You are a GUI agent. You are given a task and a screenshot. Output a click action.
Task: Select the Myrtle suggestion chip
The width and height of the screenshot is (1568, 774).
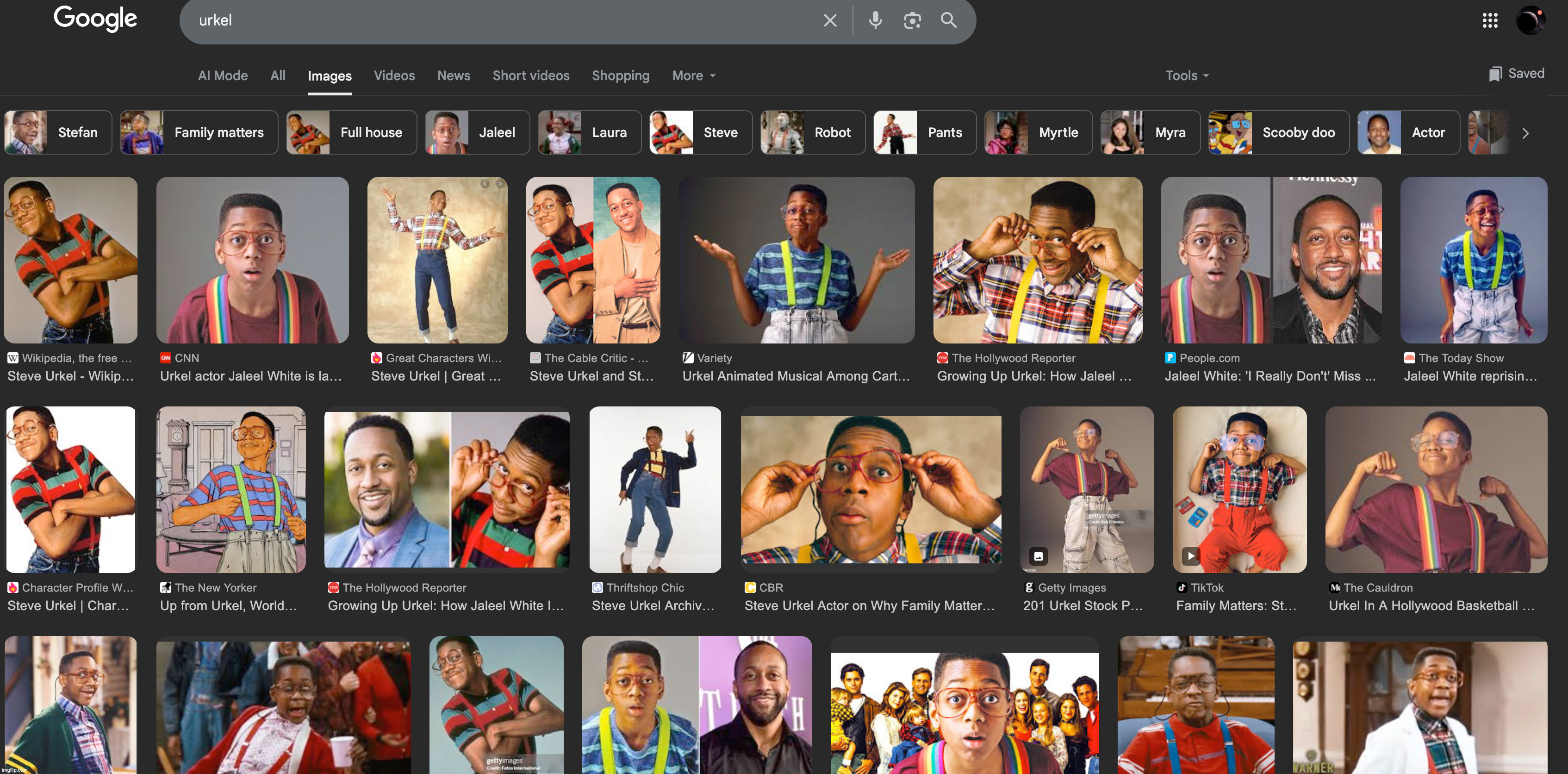pyautogui.click(x=1038, y=132)
